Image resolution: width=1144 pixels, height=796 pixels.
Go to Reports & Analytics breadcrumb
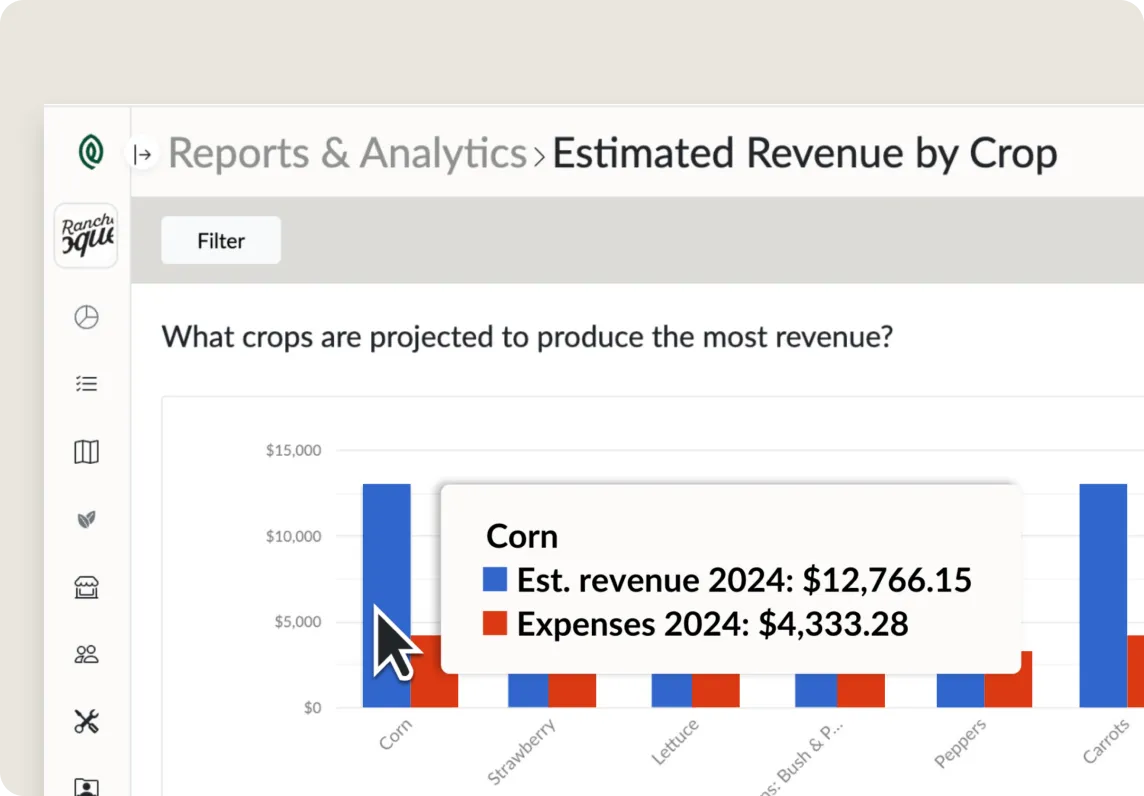(x=347, y=154)
